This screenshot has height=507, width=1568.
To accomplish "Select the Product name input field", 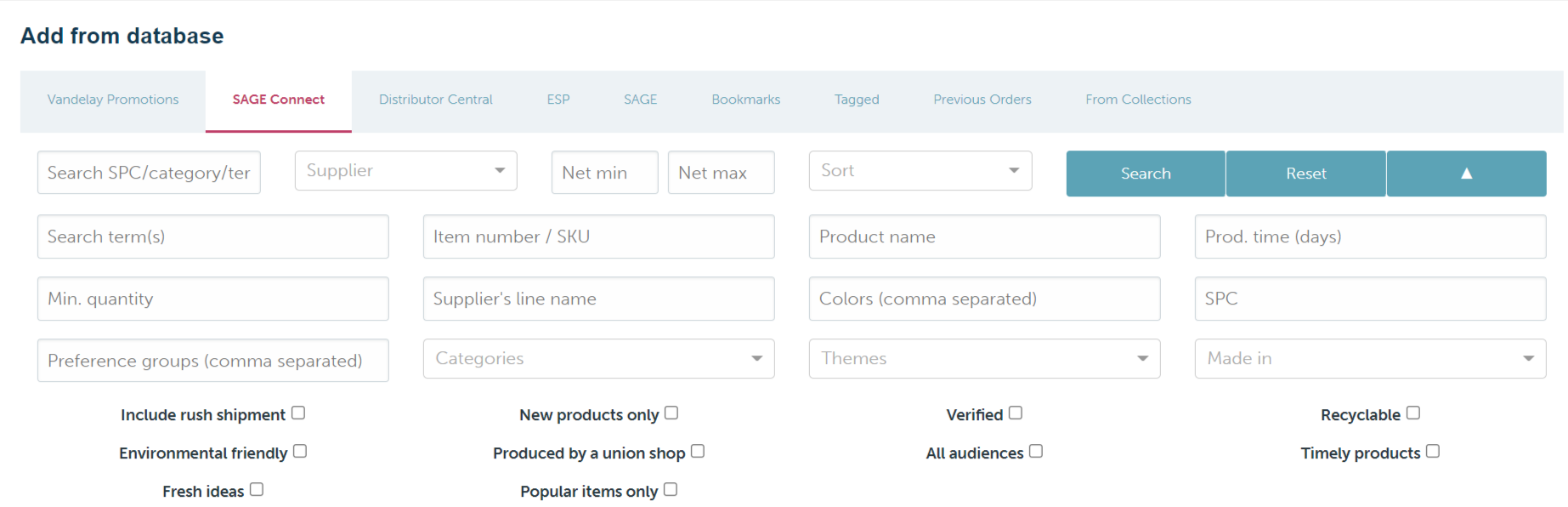I will 985,236.
